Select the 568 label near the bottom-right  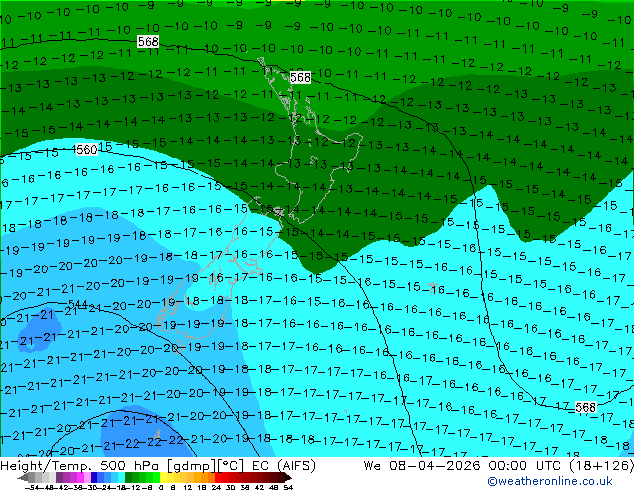(585, 407)
